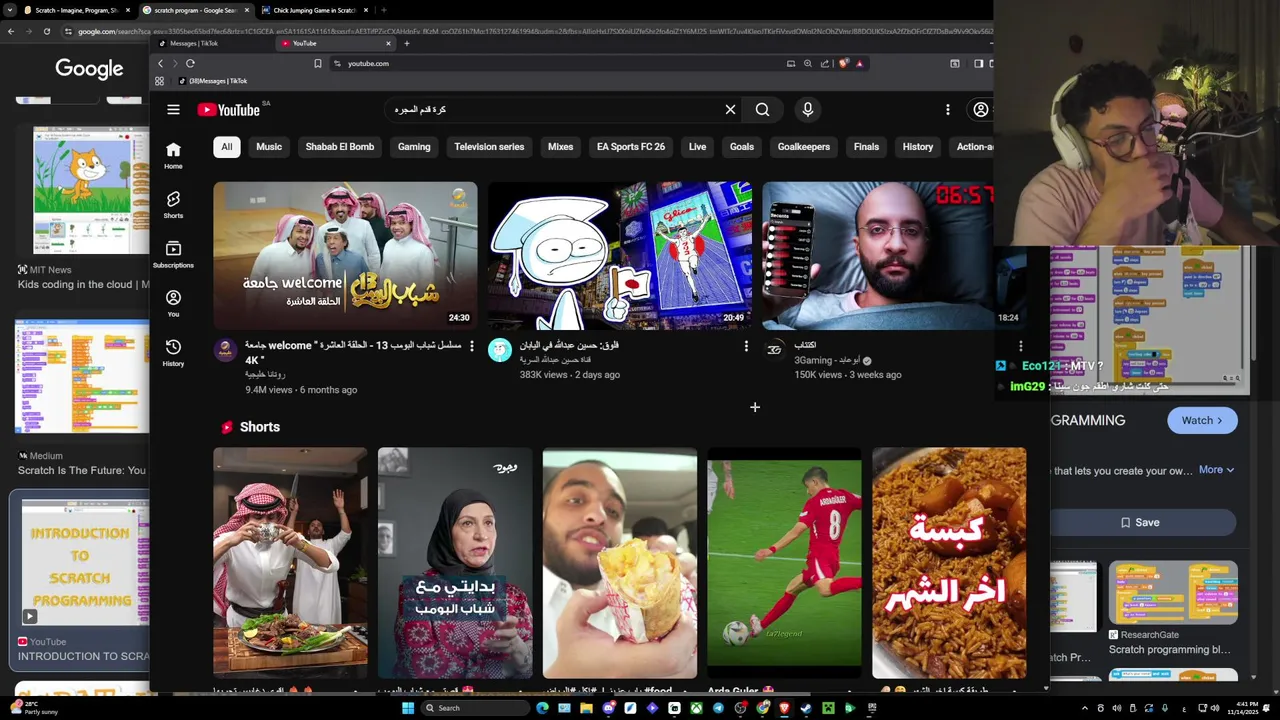Click the zoom magnifier in address bar
The width and height of the screenshot is (1280, 720).
(x=808, y=63)
